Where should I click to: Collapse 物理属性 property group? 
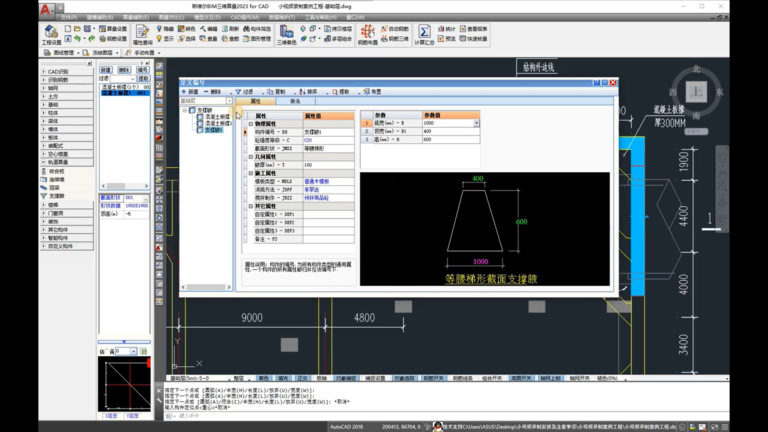tap(250, 124)
